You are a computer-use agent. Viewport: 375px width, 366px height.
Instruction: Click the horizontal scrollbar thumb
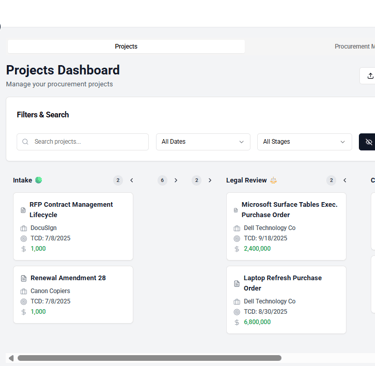tap(149, 358)
